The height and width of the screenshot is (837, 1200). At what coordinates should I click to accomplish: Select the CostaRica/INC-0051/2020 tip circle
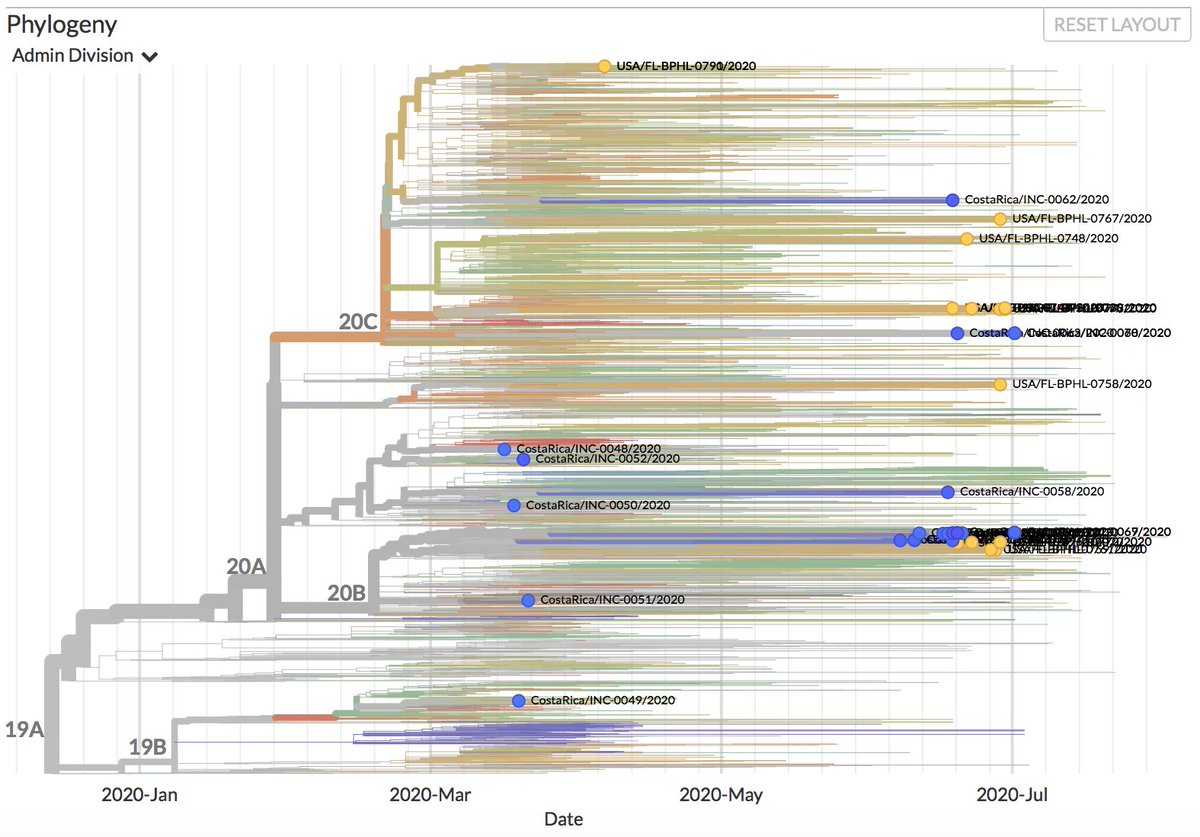(528, 600)
